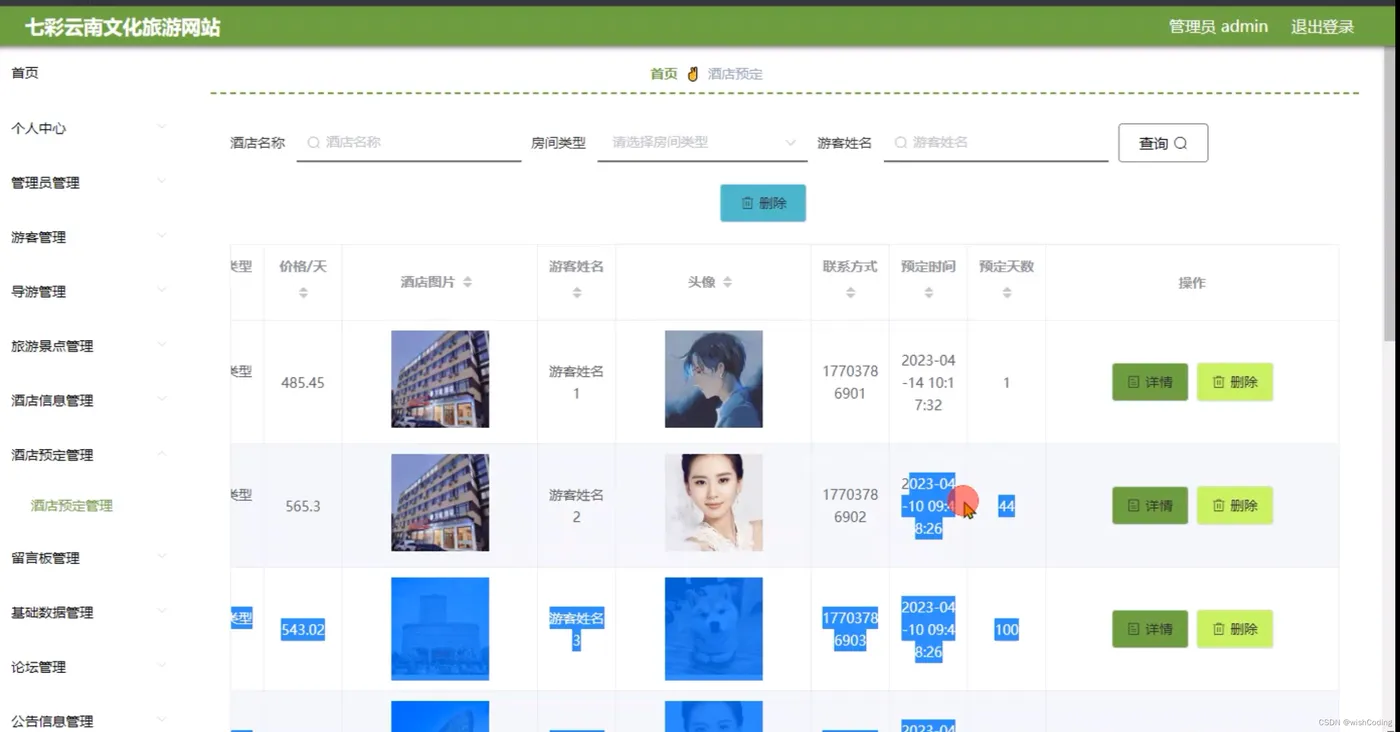Click the 查询 search button

point(1163,143)
